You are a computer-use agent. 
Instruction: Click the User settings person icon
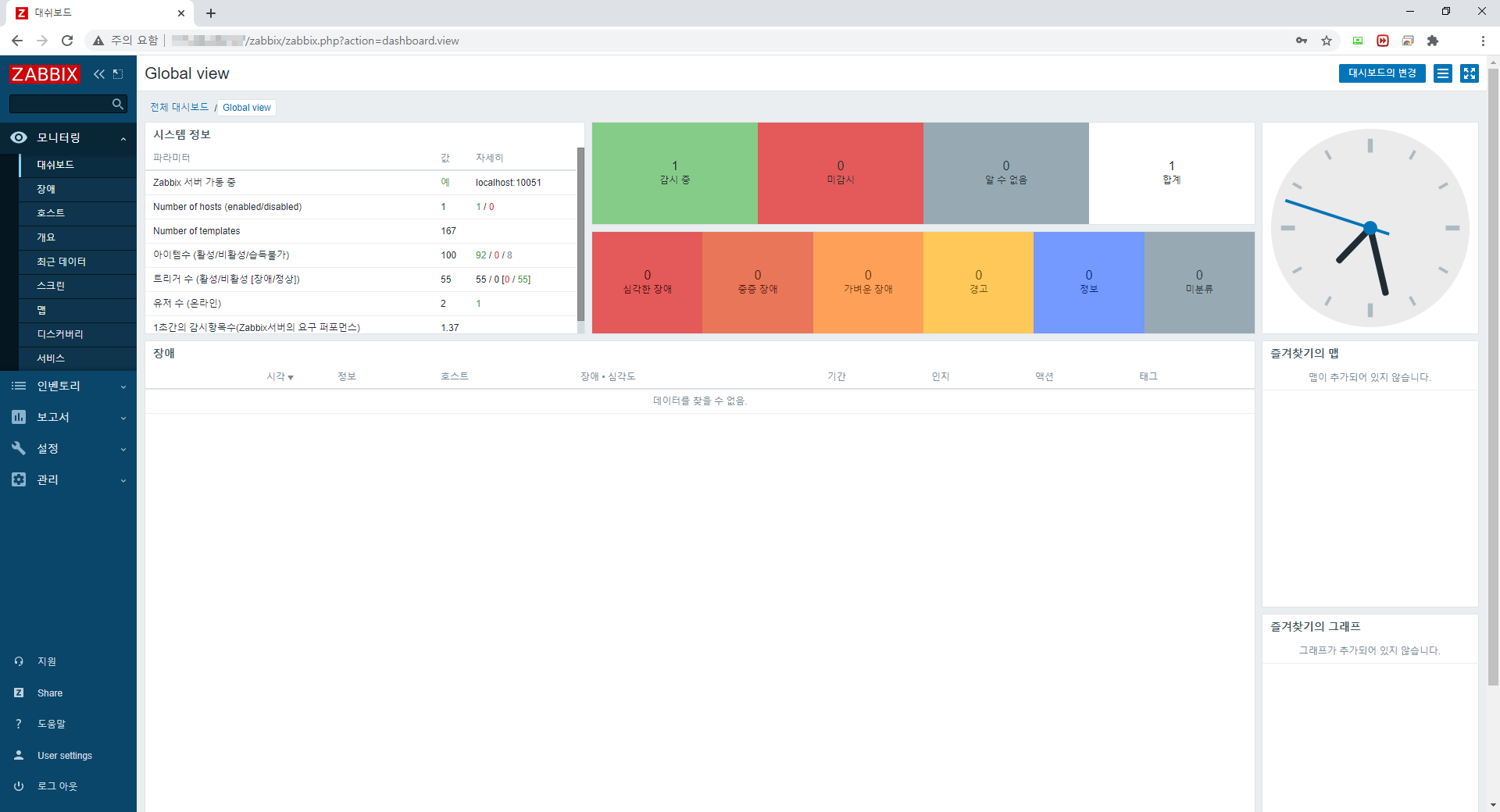19,755
